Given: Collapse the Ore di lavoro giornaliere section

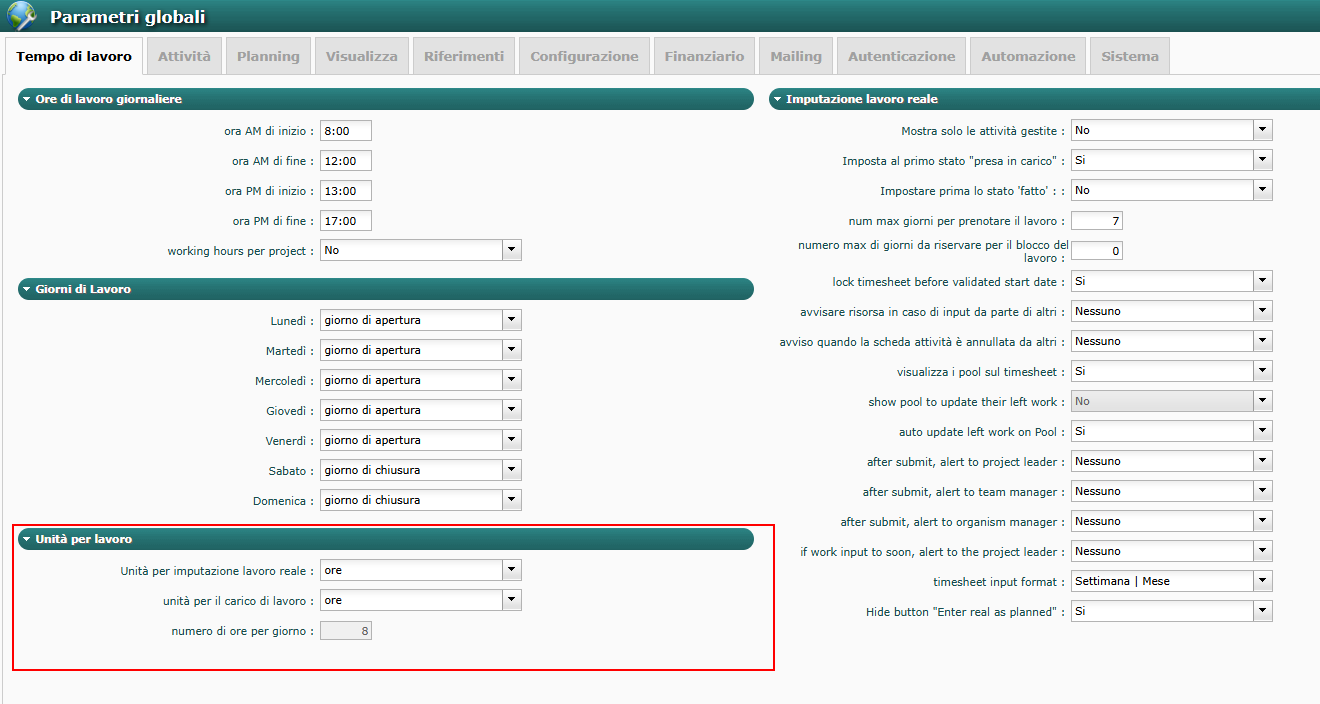Looking at the screenshot, I should click(26, 99).
